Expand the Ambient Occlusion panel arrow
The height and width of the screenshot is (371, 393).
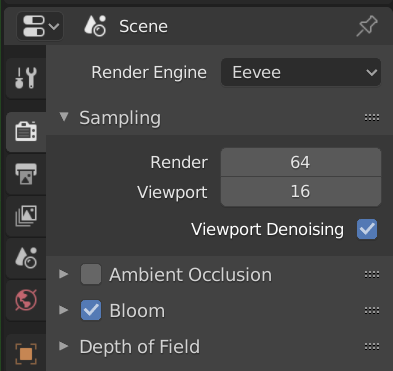[64, 274]
